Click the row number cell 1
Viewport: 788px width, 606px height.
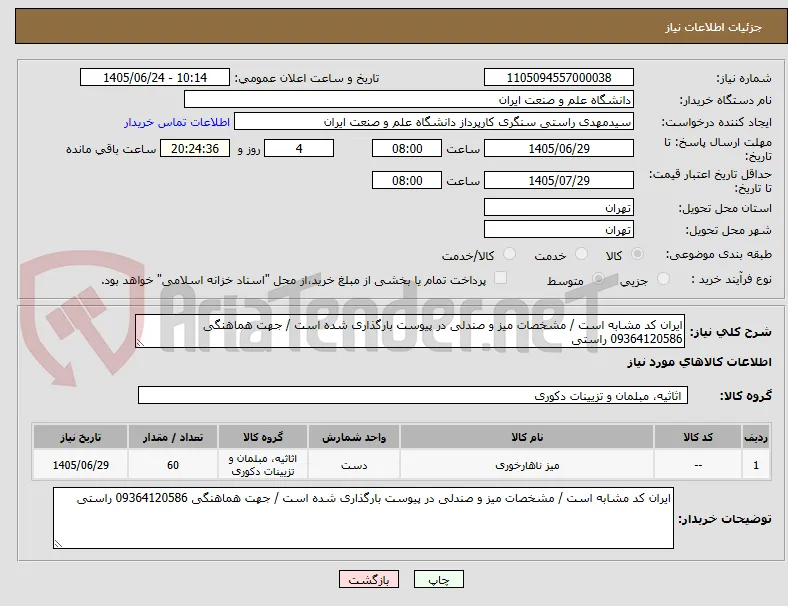click(755, 465)
